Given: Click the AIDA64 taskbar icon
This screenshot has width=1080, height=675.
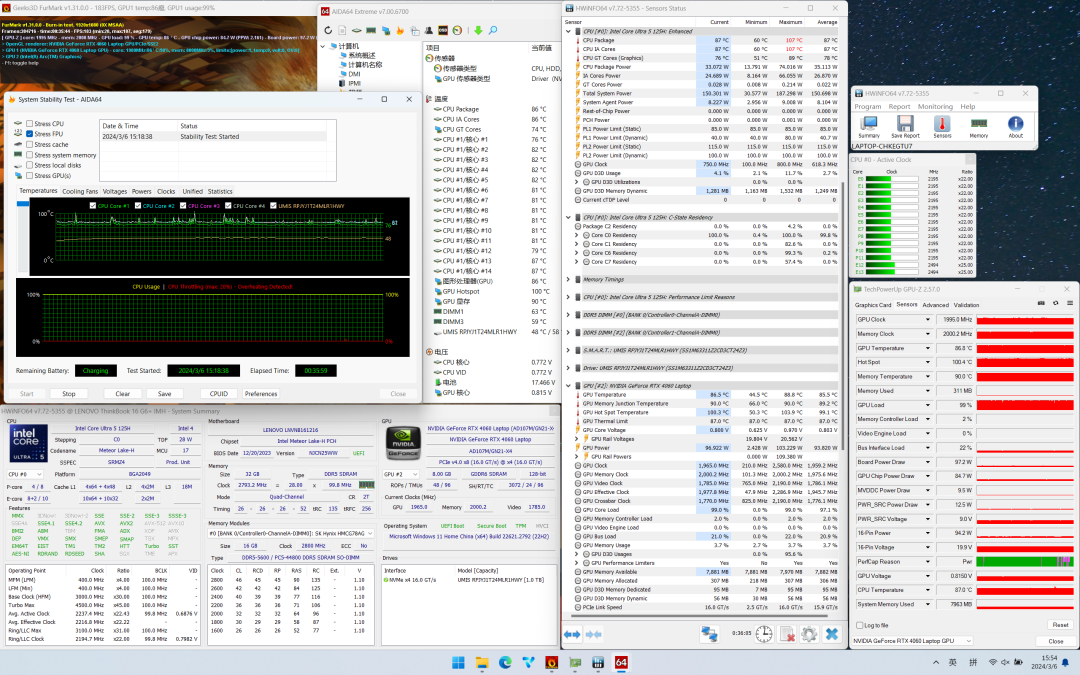Looking at the screenshot, I should coord(621,662).
